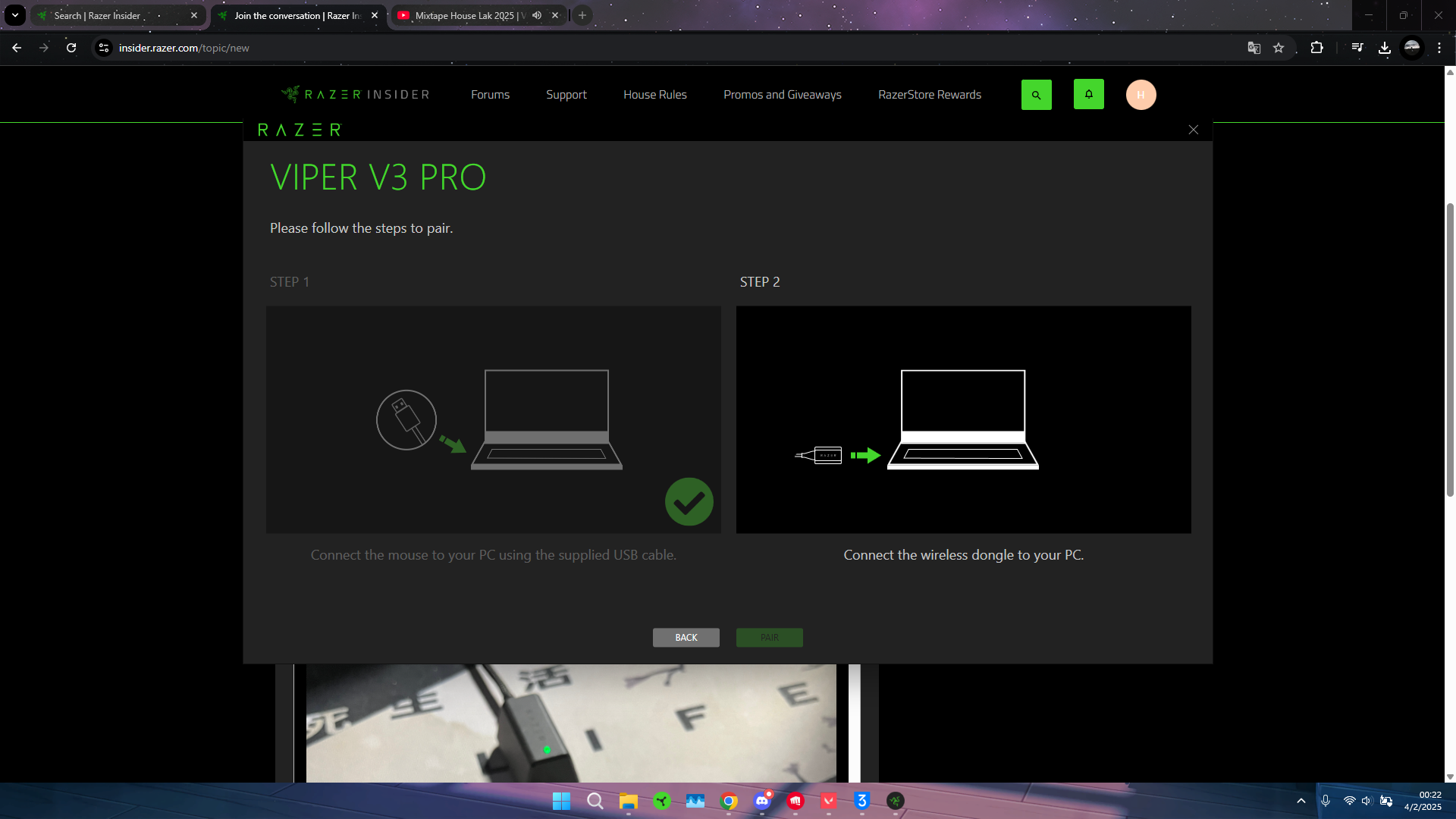Open the browser extensions puzzle icon
1456x819 pixels.
click(x=1316, y=48)
